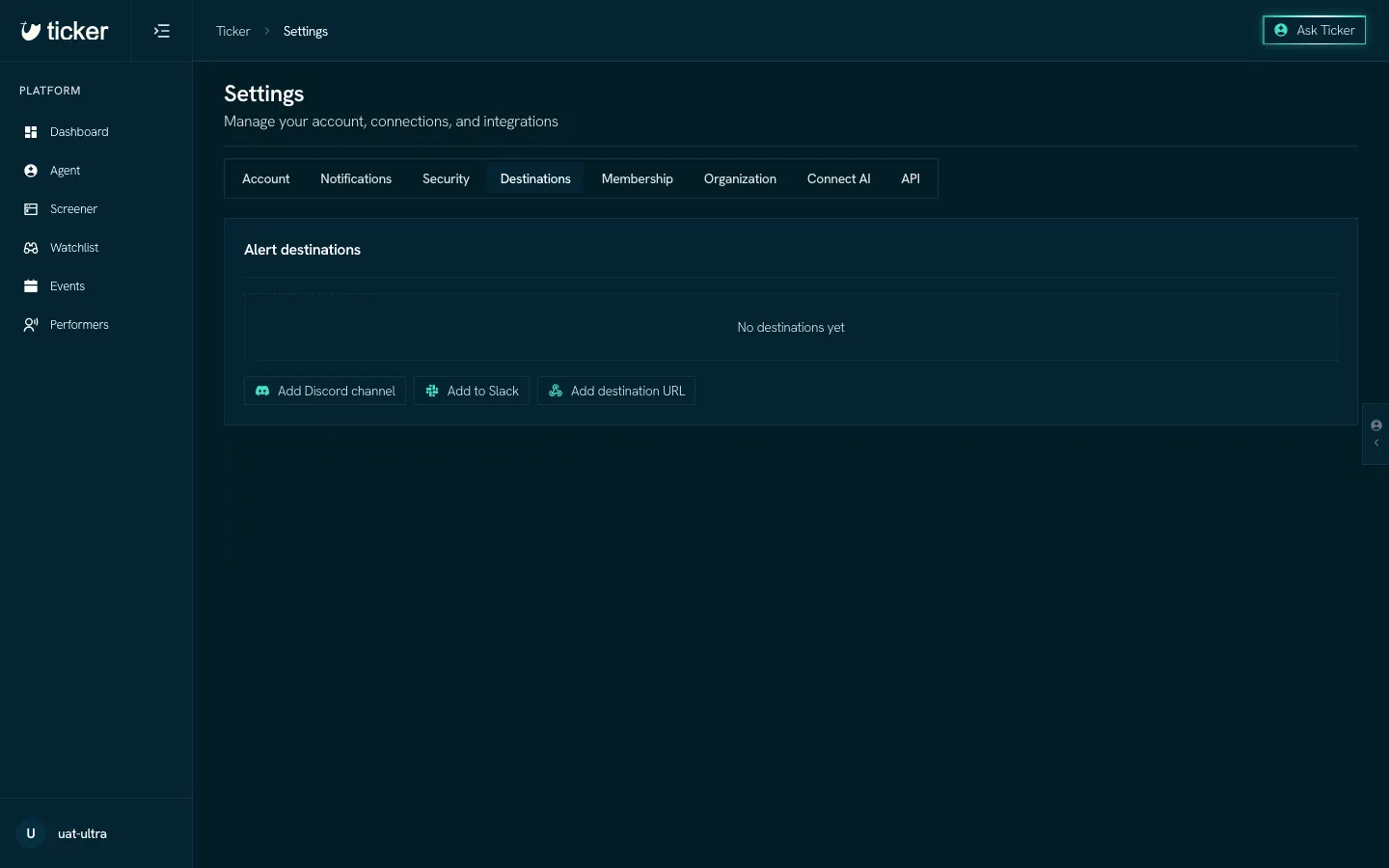Open the Events page
The height and width of the screenshot is (868, 1389).
(x=96, y=286)
